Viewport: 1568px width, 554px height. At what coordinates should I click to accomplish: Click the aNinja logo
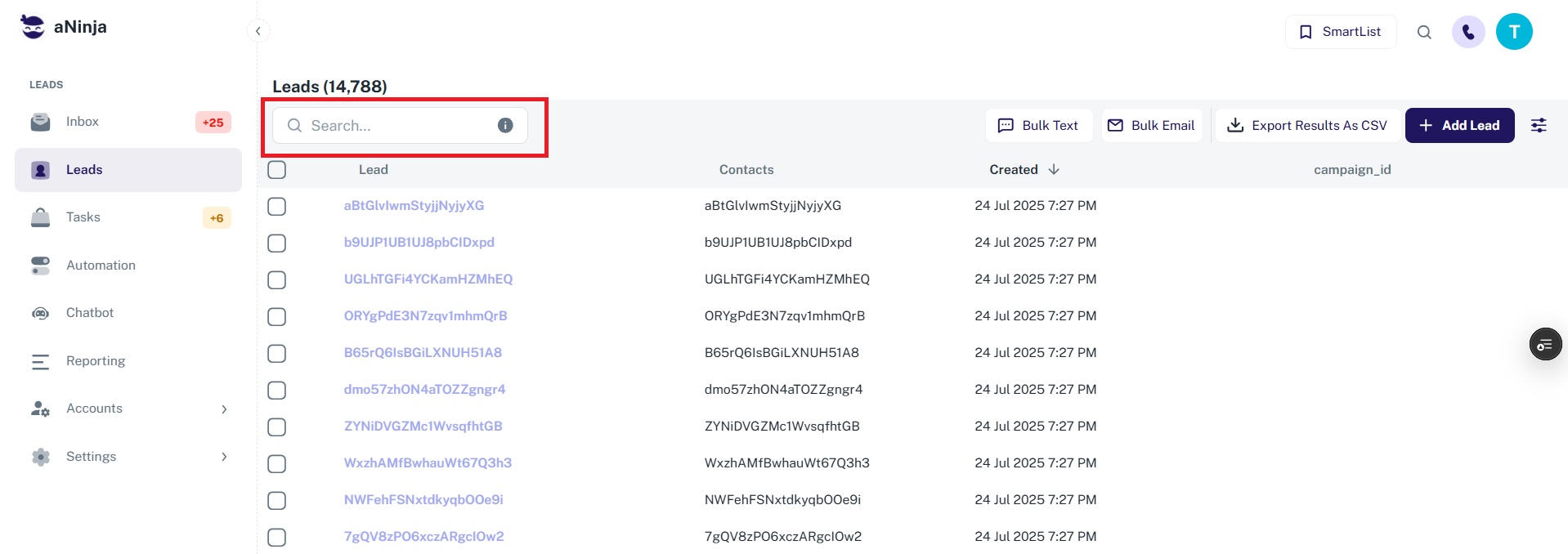(x=64, y=27)
